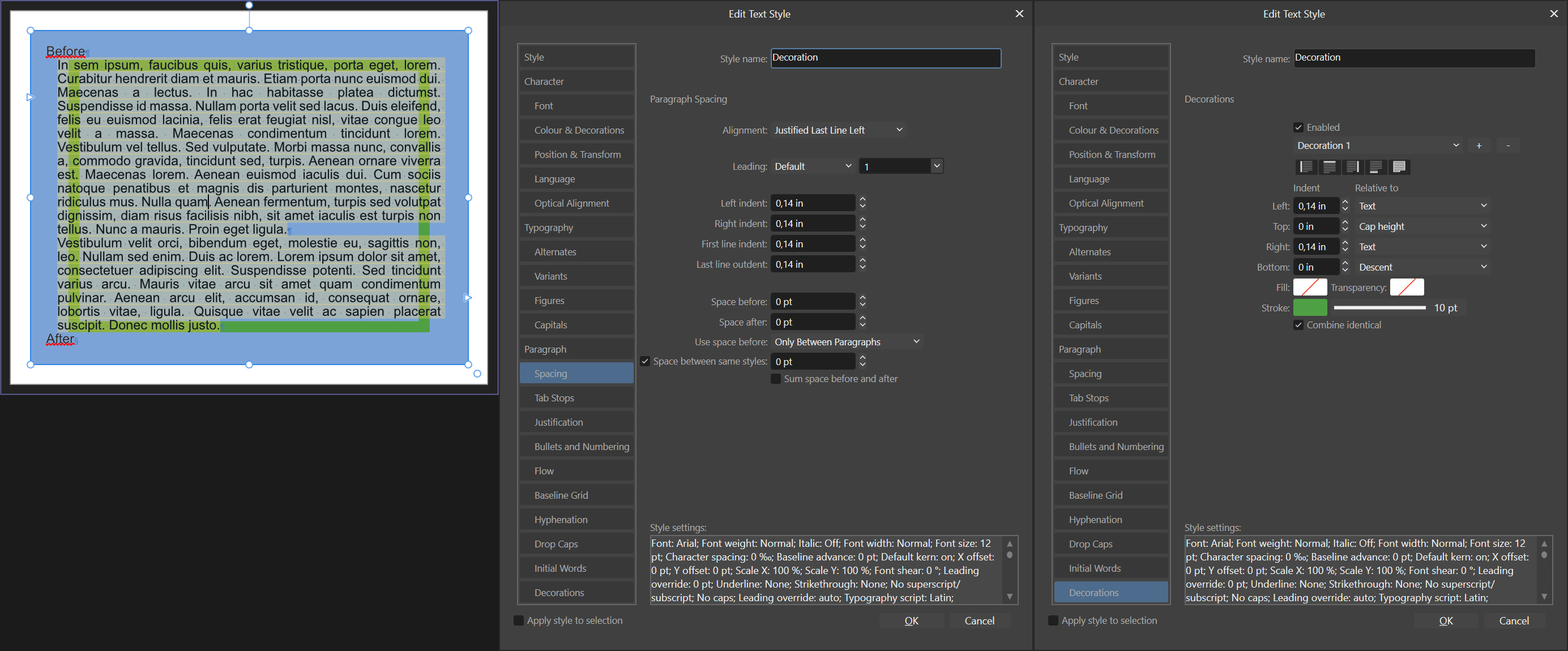
Task: Expand the Use space before dropdown
Action: [x=846, y=342]
